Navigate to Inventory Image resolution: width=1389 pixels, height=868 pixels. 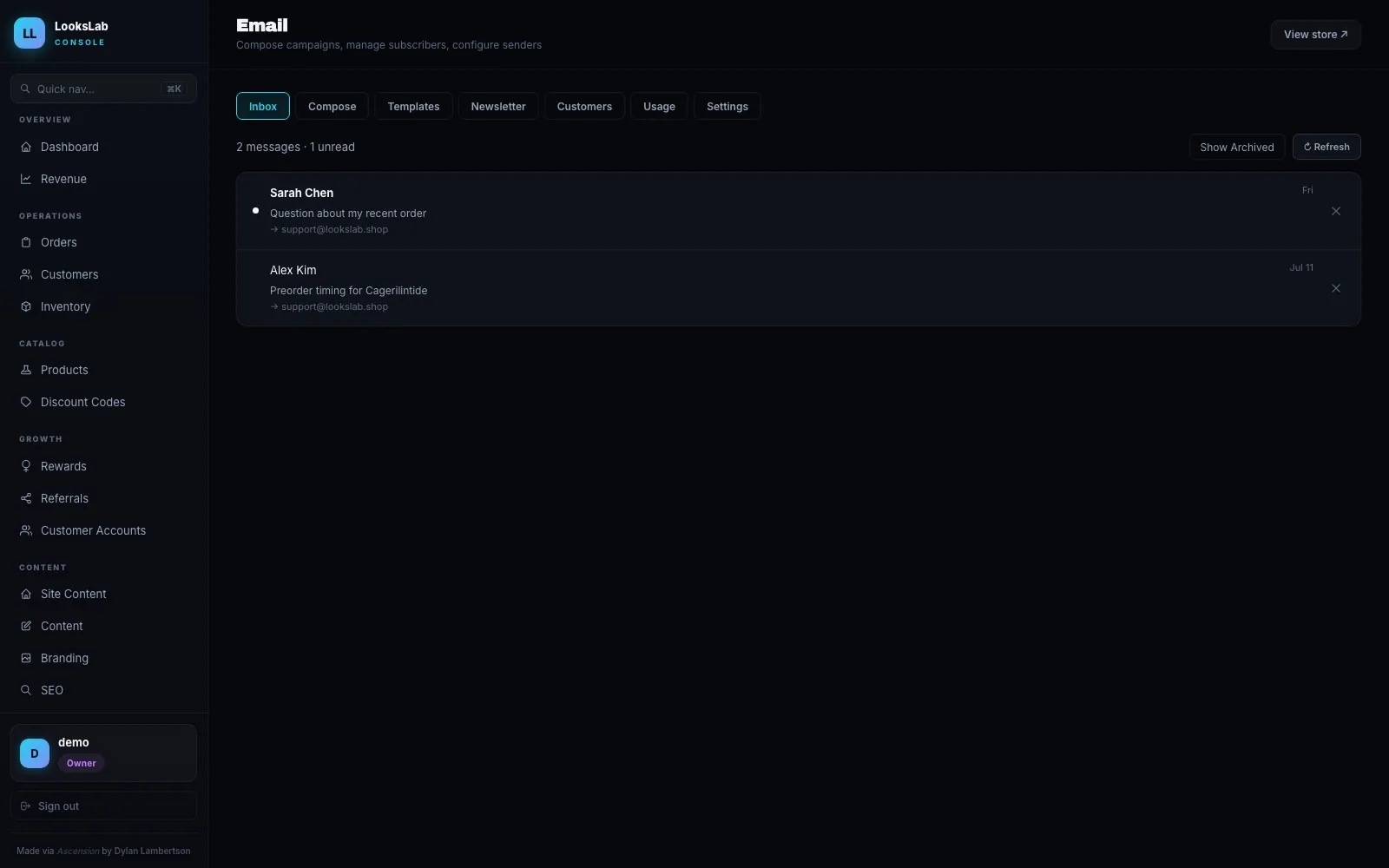[103, 306]
